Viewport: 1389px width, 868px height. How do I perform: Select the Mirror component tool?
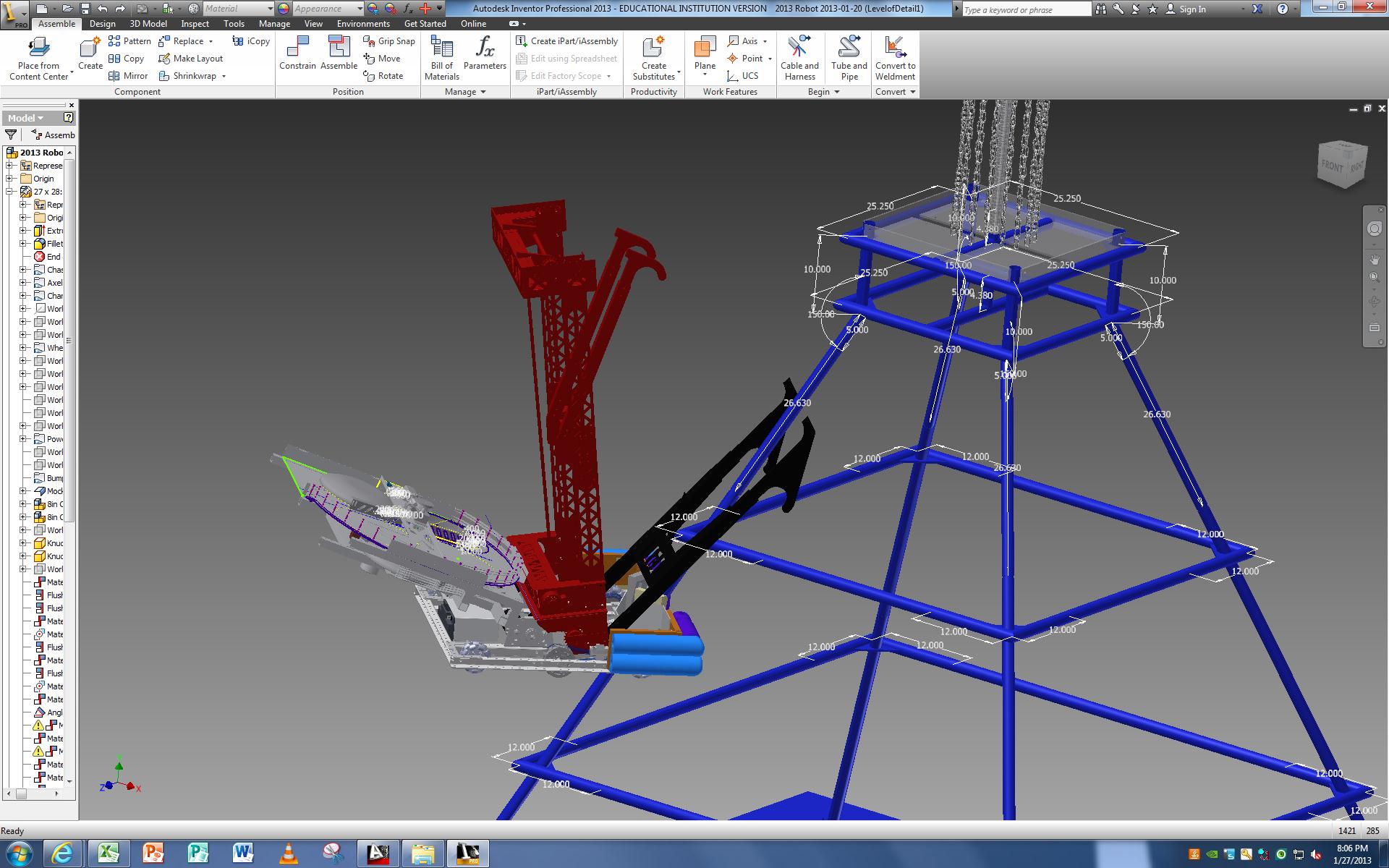[x=128, y=76]
